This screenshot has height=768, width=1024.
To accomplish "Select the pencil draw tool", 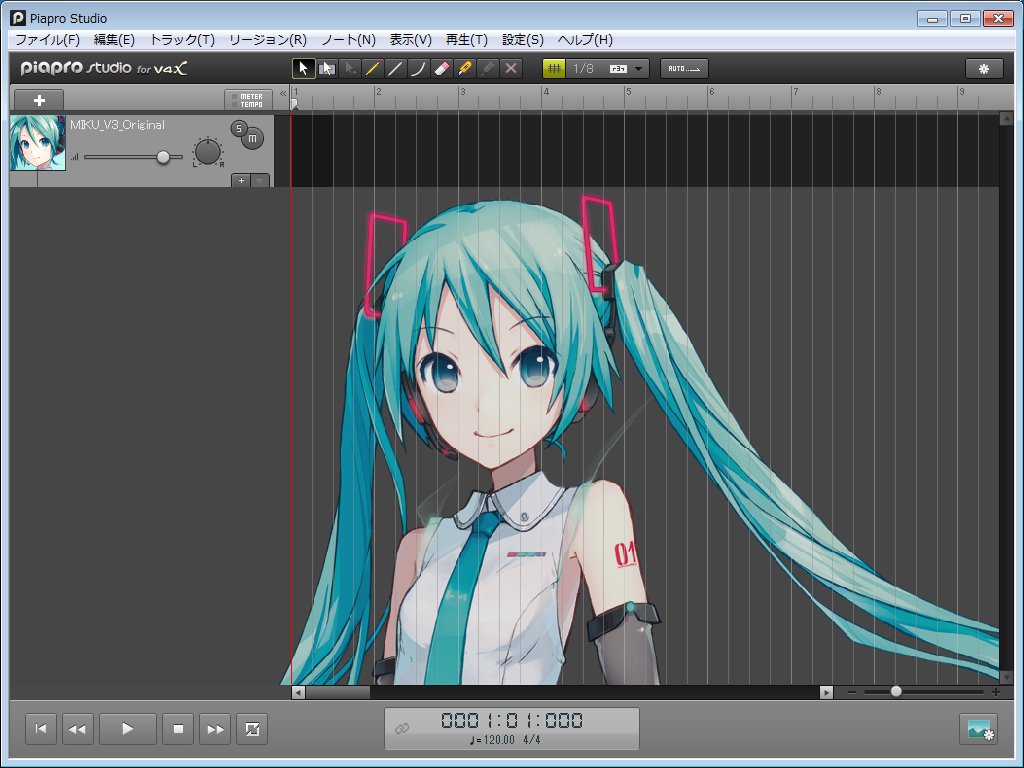I will pos(372,69).
